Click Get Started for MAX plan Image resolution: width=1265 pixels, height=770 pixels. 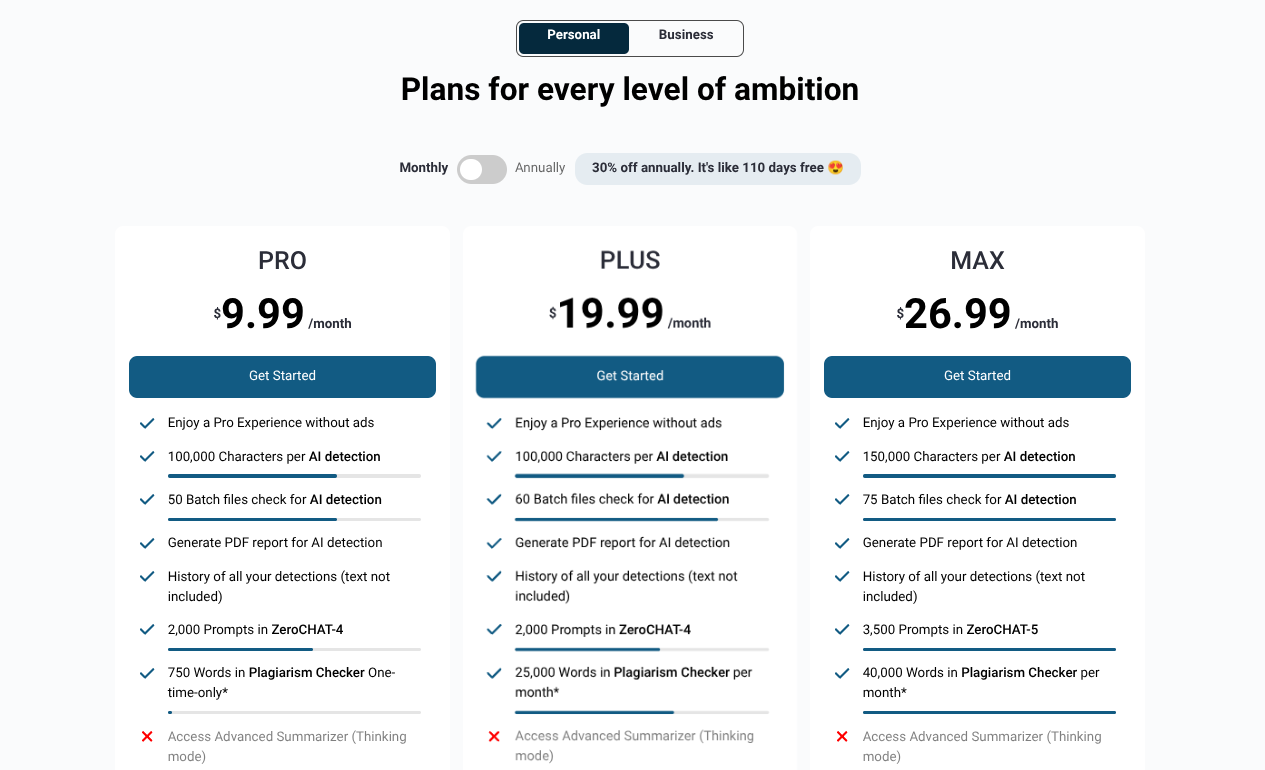[977, 377]
